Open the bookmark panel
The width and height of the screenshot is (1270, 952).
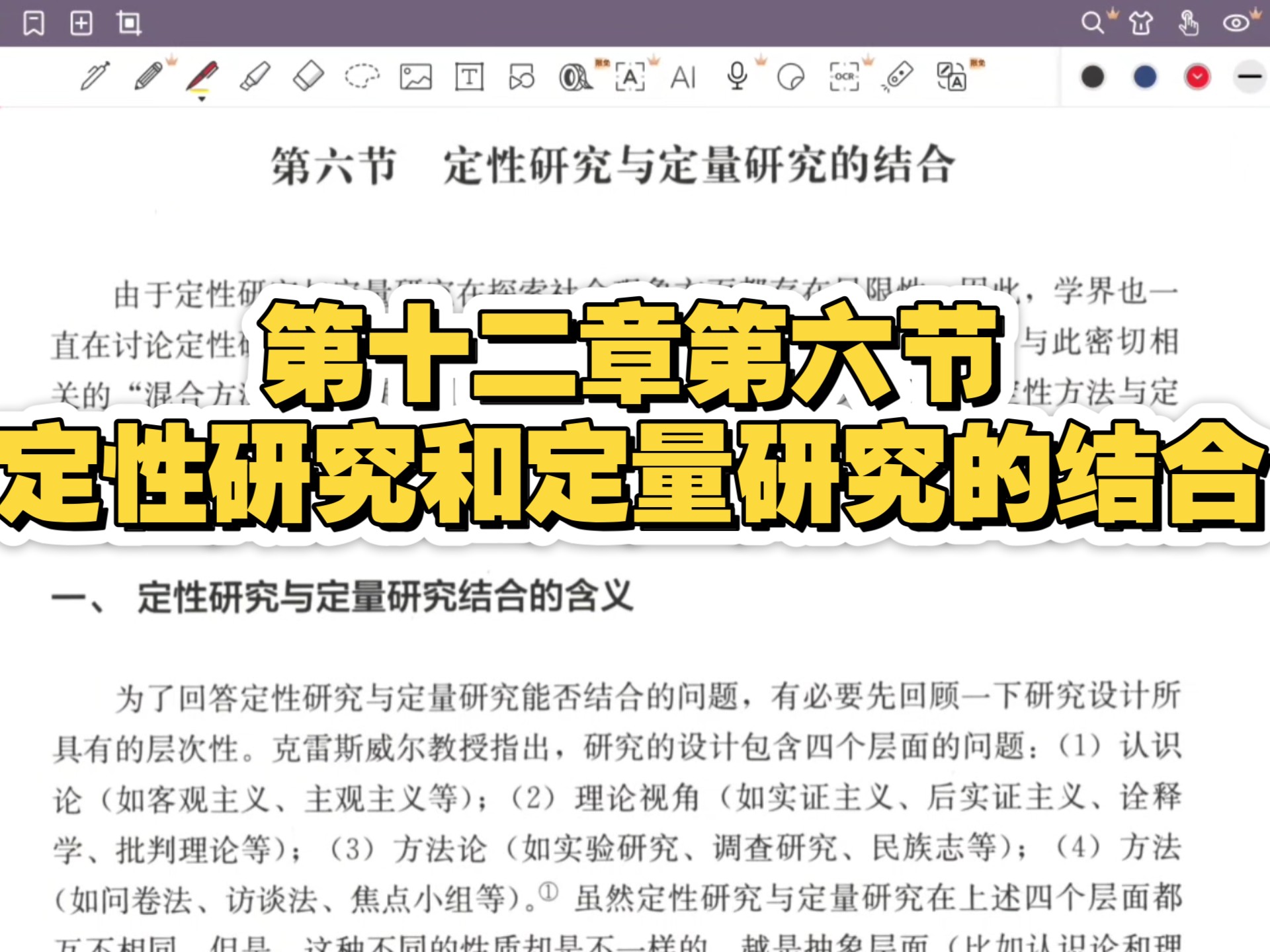tap(34, 23)
